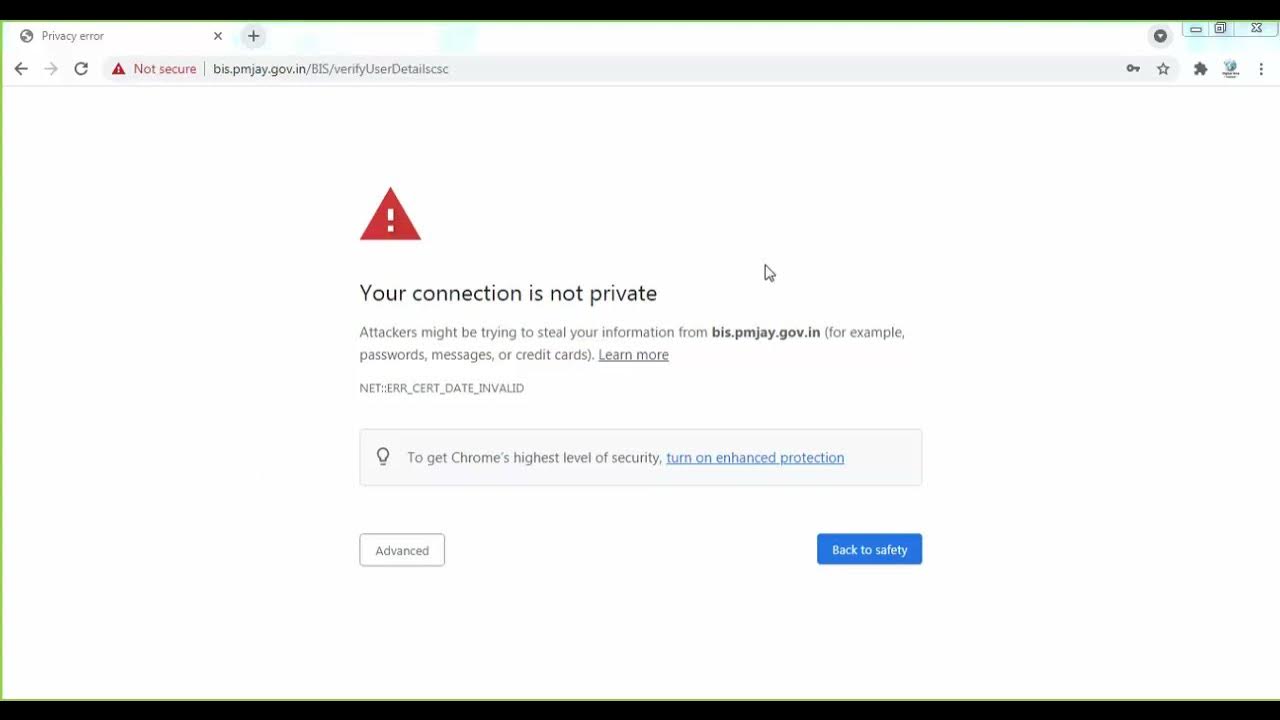This screenshot has height=720, width=1280.
Task: Click the Advanced button
Action: [402, 550]
